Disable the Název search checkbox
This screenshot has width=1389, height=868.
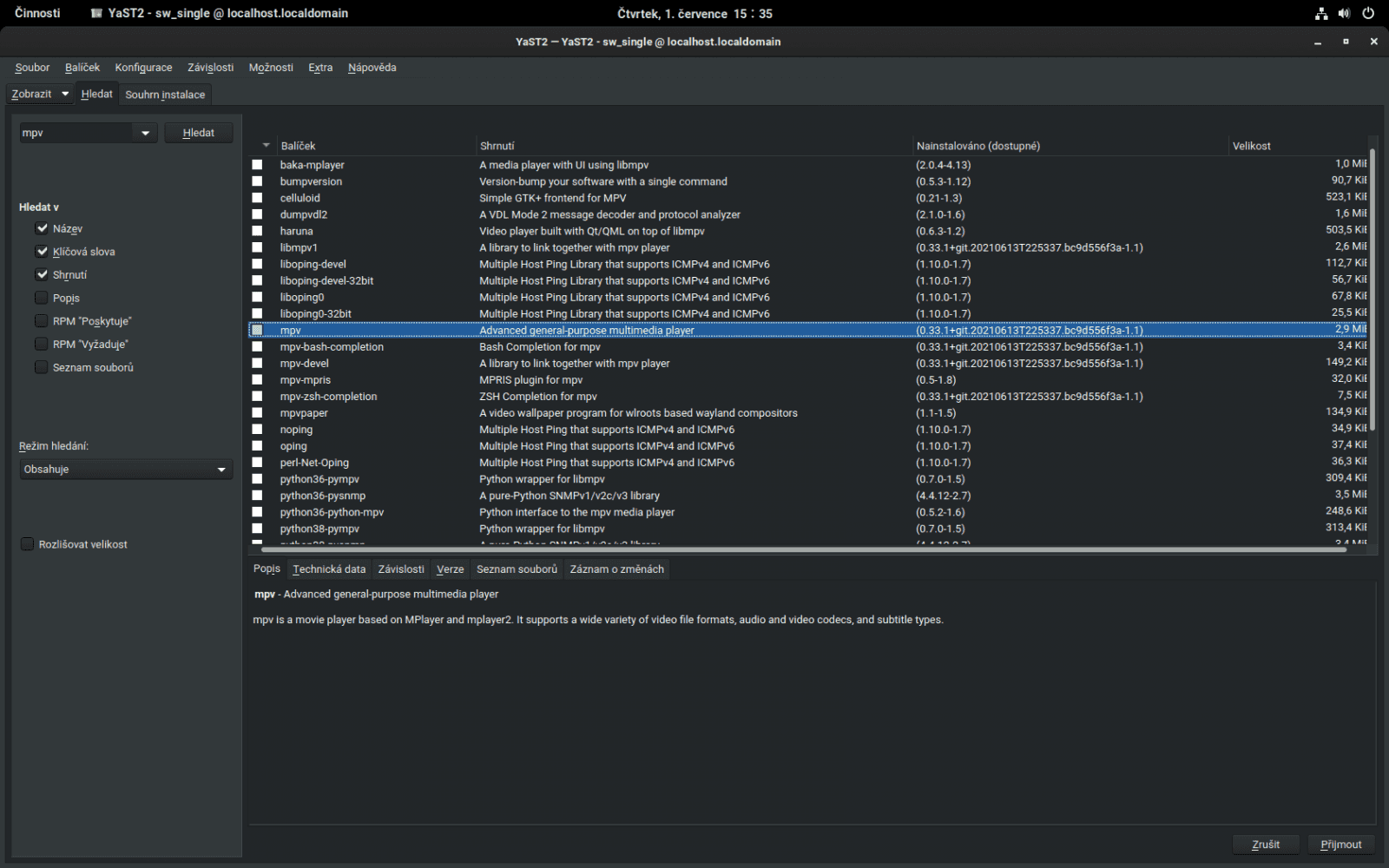[x=43, y=227]
